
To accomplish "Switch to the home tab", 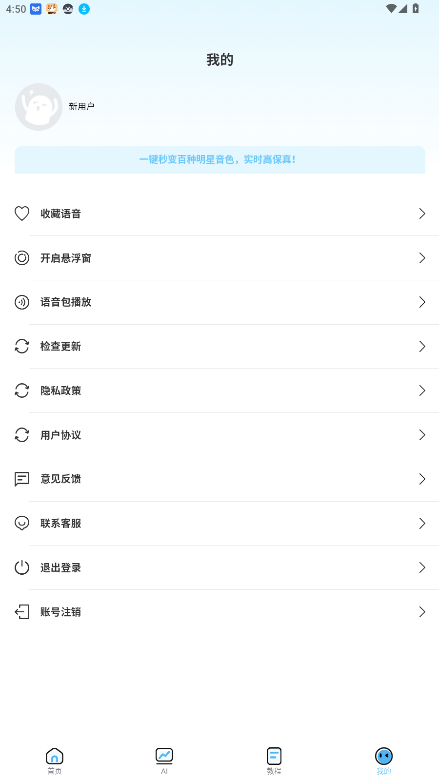I will (54, 761).
